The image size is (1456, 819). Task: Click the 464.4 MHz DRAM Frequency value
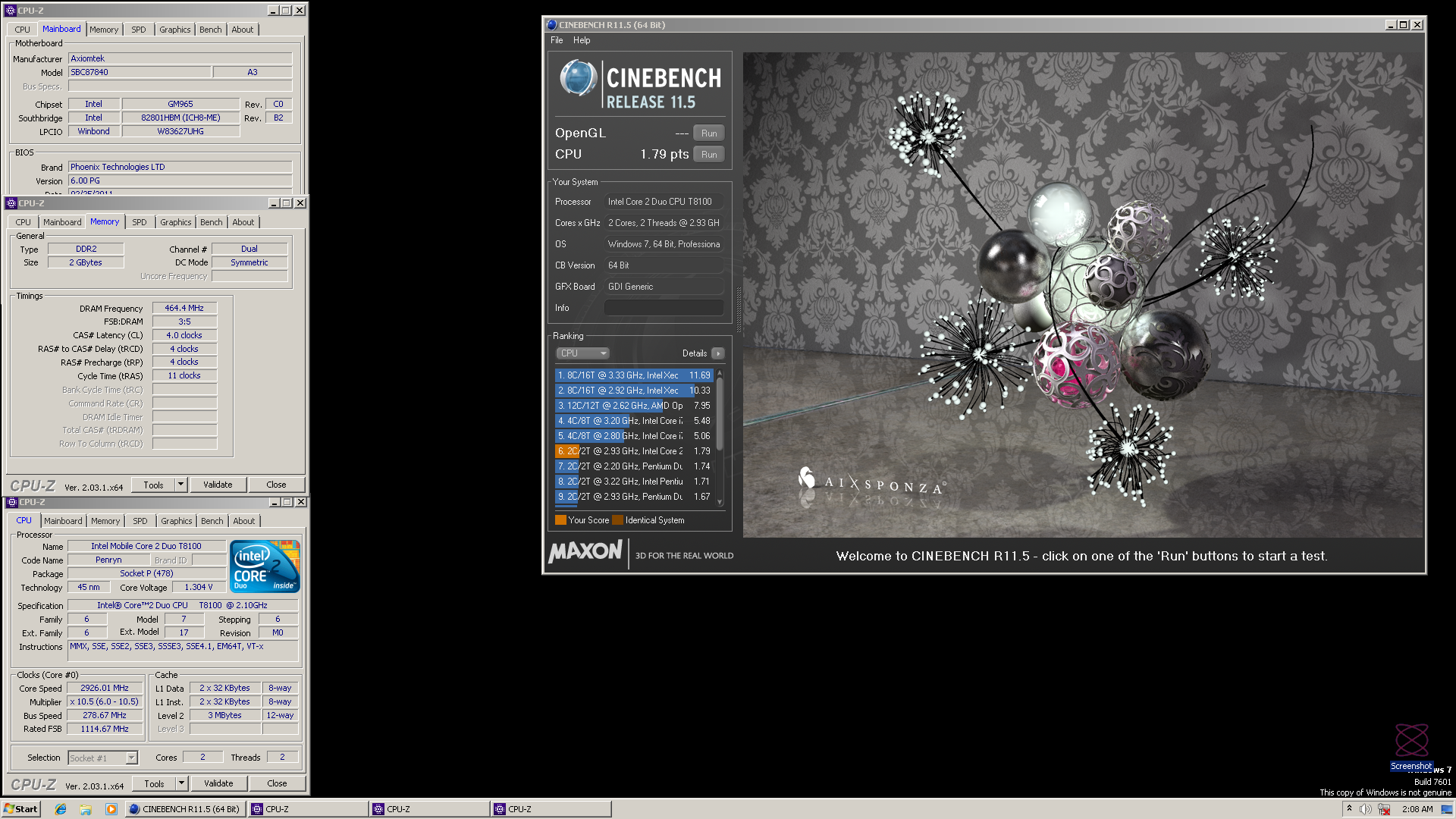(x=184, y=308)
